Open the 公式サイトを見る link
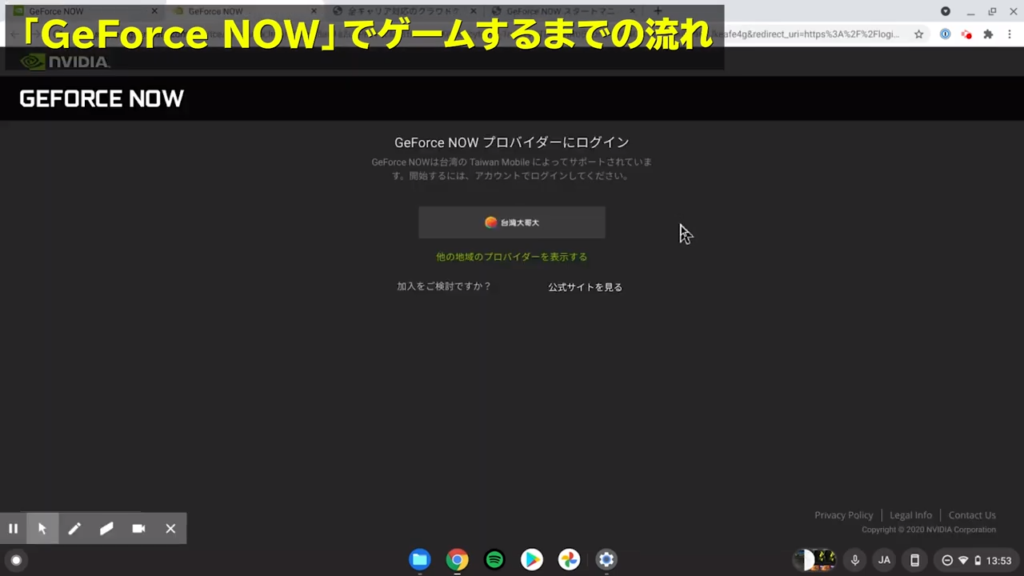The height and width of the screenshot is (576, 1024). pos(585,287)
